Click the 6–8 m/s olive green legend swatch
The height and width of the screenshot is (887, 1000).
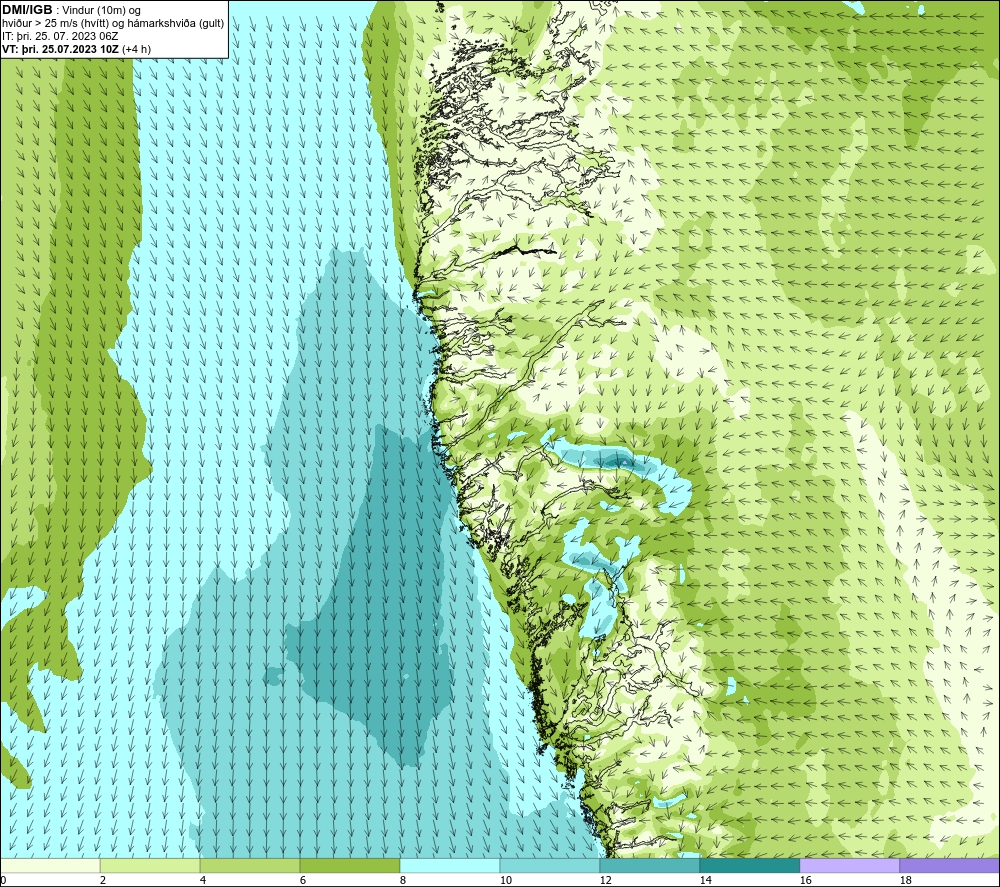(x=349, y=865)
